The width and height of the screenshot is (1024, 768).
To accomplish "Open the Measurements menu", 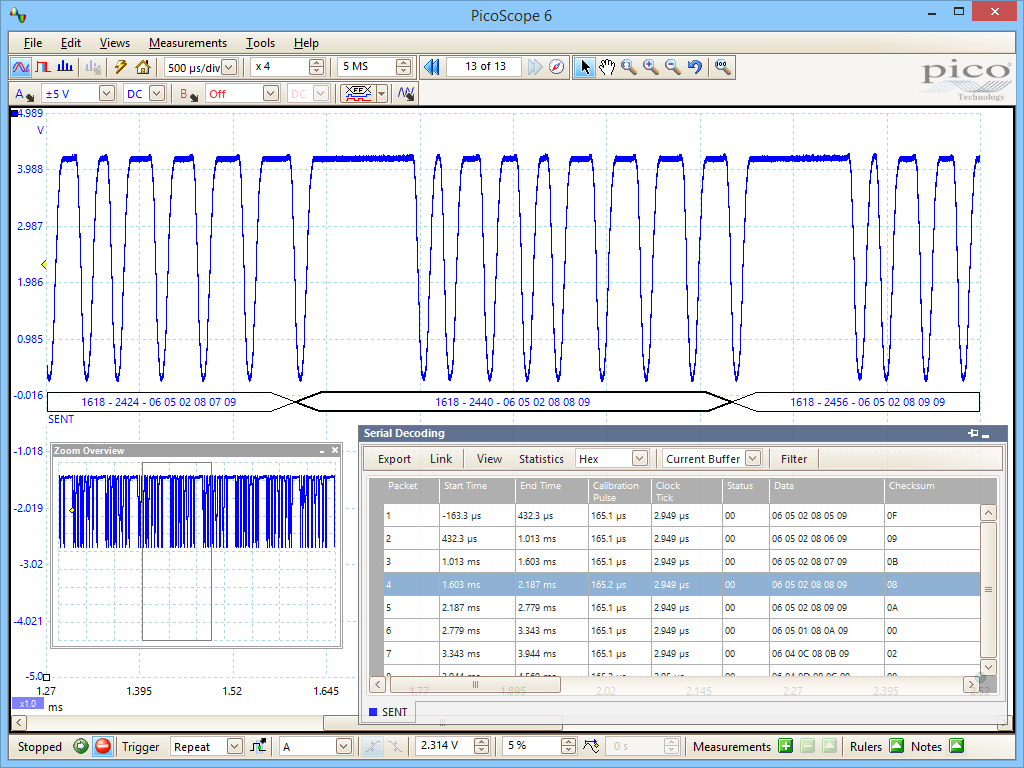I will pyautogui.click(x=188, y=43).
